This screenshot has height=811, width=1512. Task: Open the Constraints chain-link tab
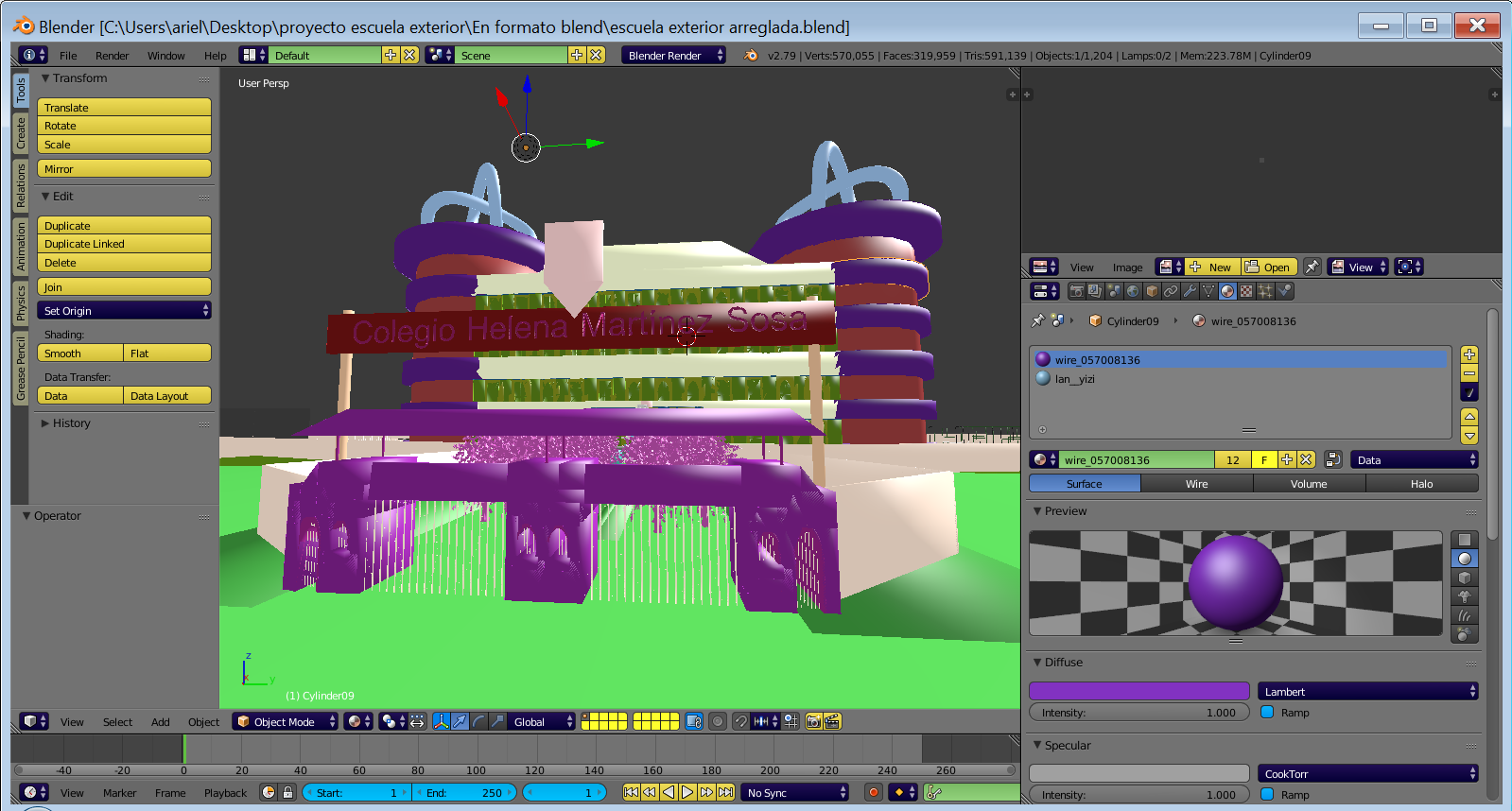click(1171, 291)
